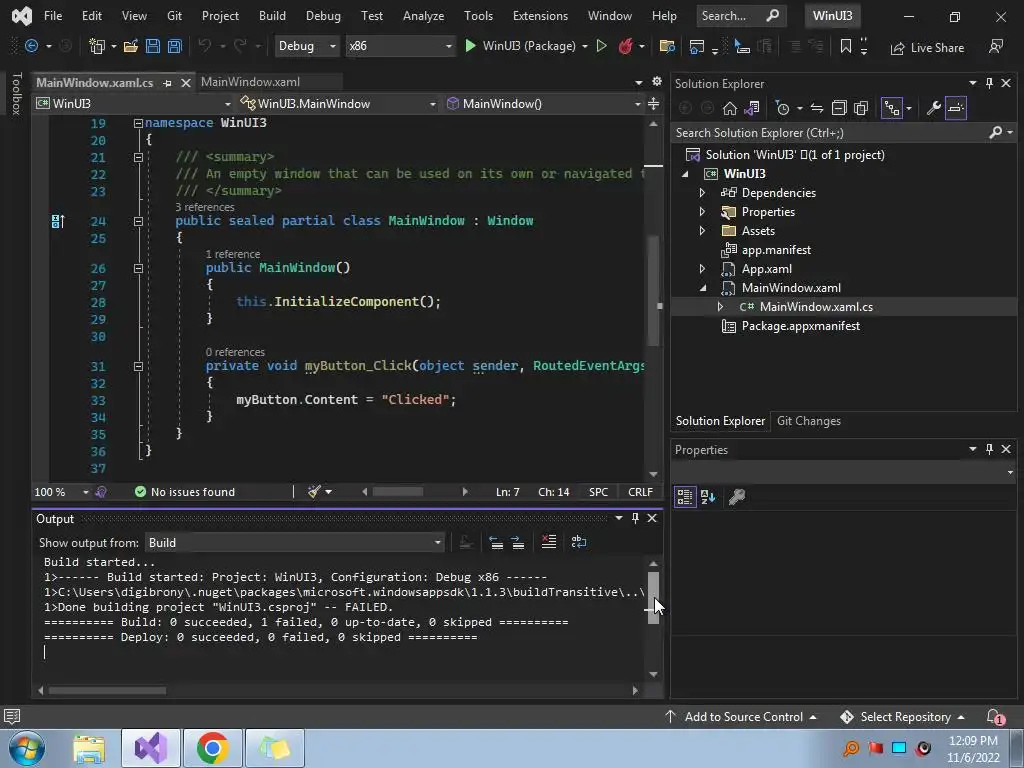
Task: Click the feedback person icon
Action: (x=996, y=46)
